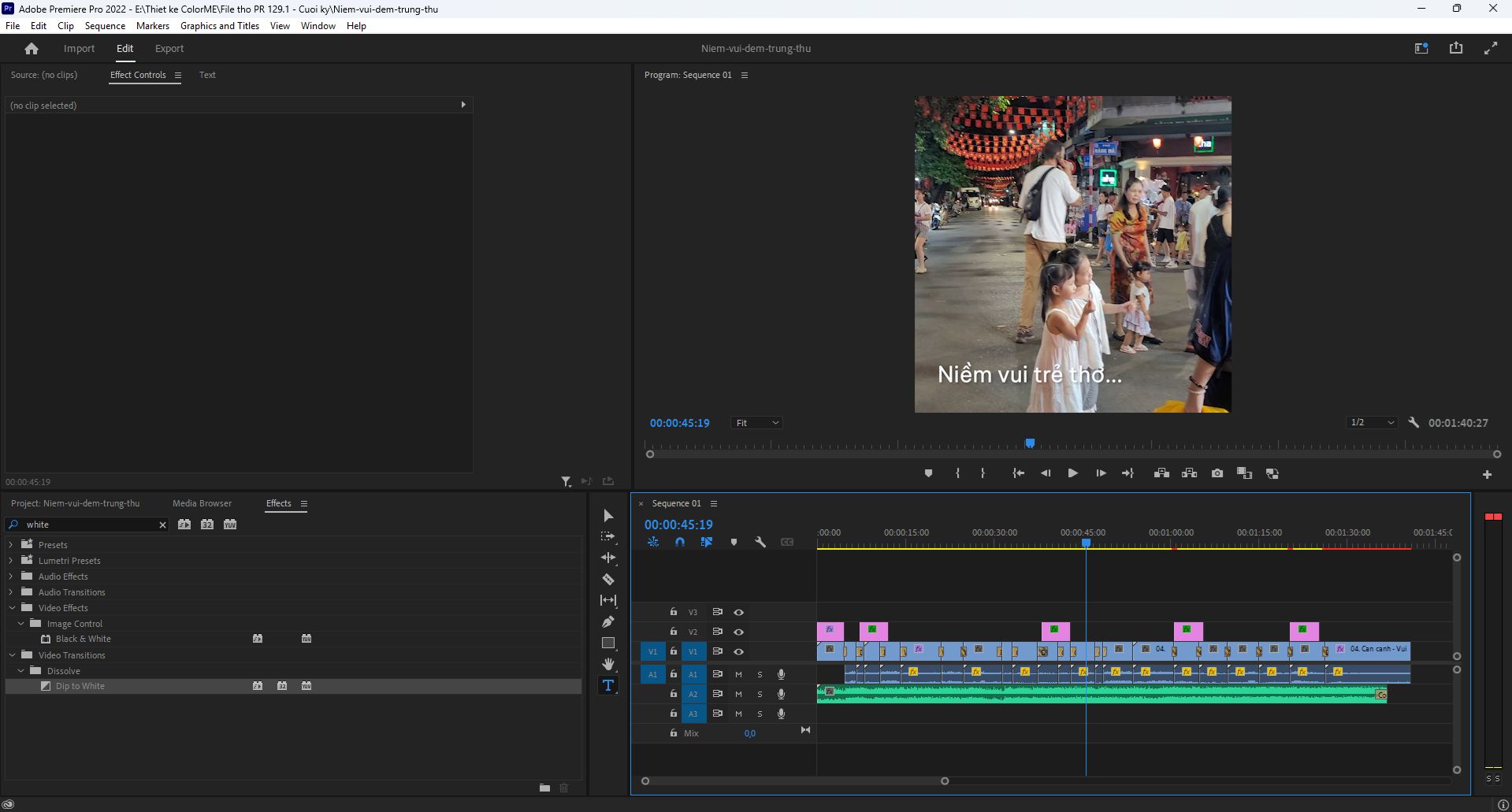Toggle lock on track V3
This screenshot has height=812, width=1512.
673,612
